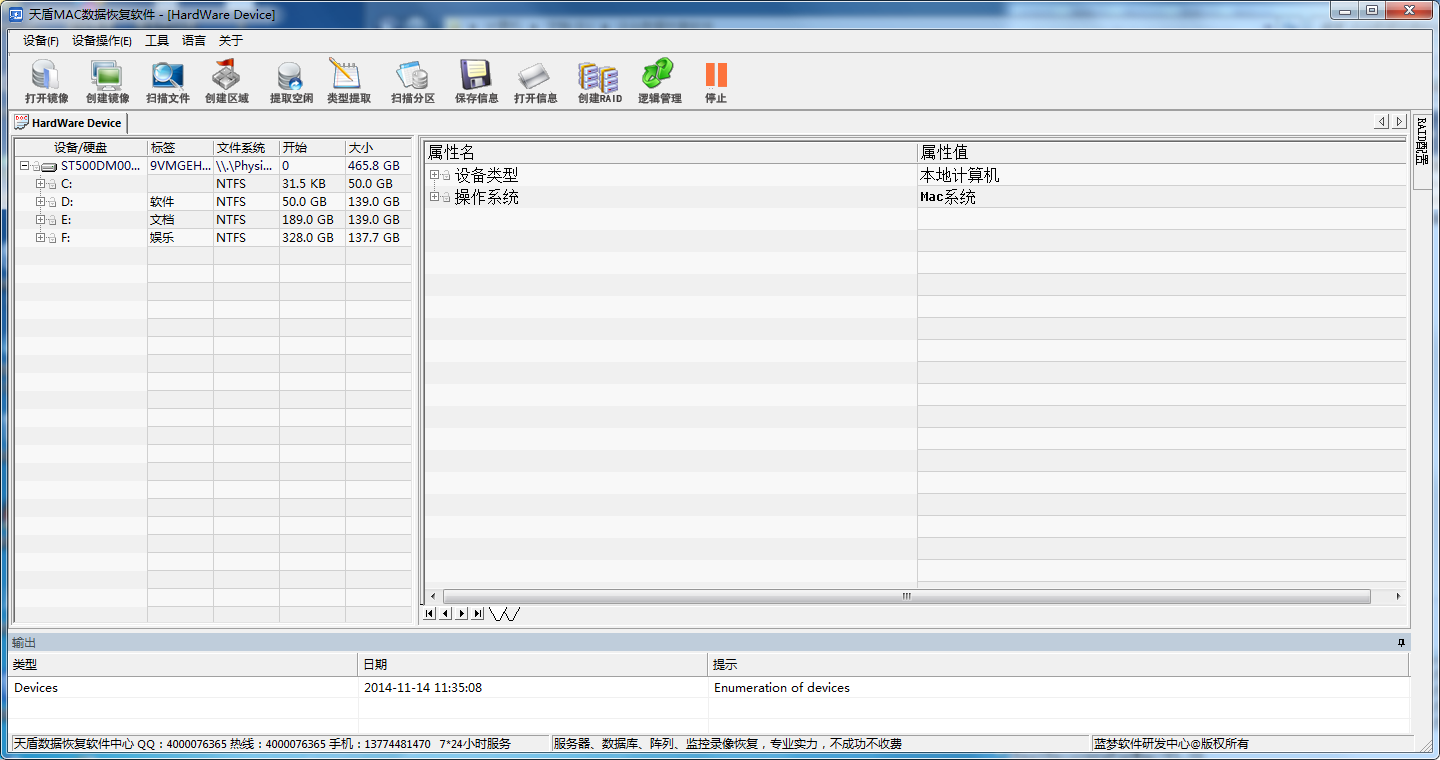Click the horizontal scrollbar in properties panel
The image size is (1440, 760).
tap(906, 596)
